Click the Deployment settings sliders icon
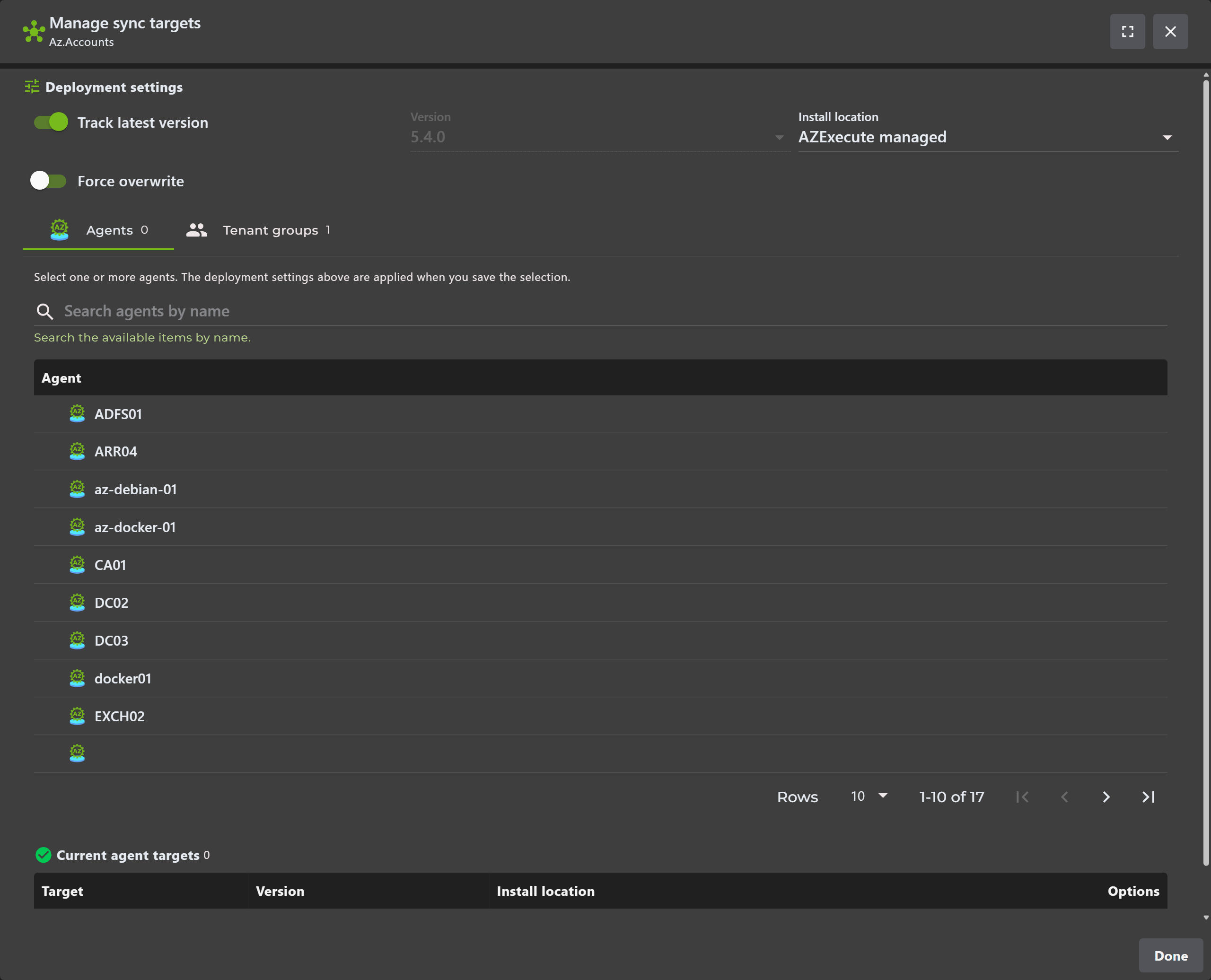 pos(32,87)
